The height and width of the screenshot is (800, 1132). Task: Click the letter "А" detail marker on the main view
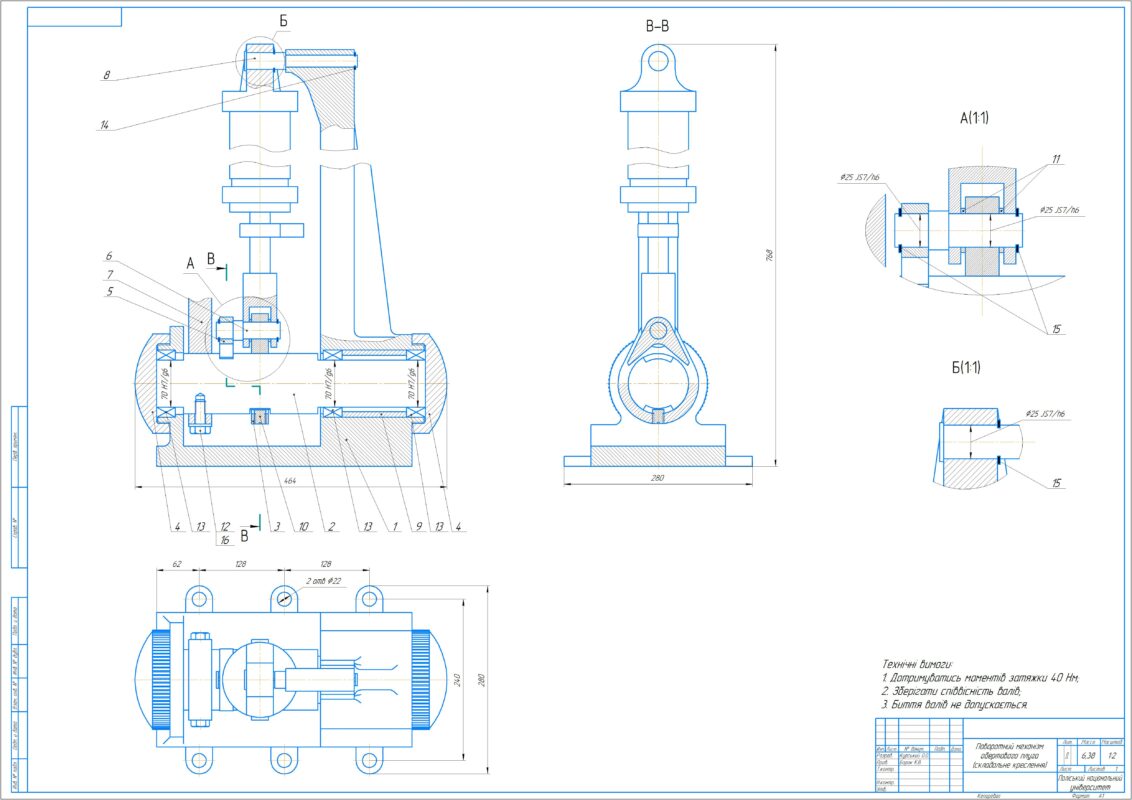pos(191,264)
